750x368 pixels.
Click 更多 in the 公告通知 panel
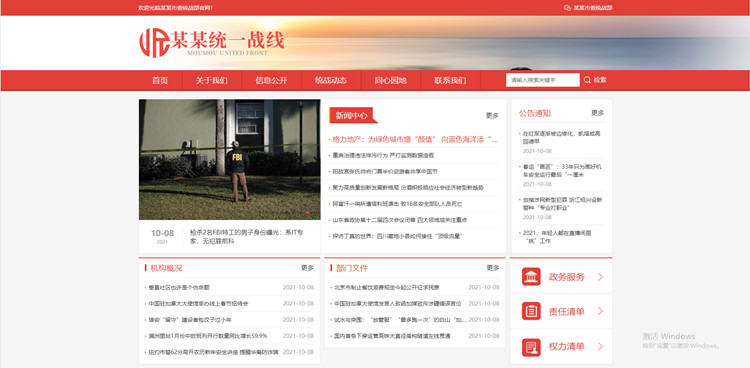597,113
